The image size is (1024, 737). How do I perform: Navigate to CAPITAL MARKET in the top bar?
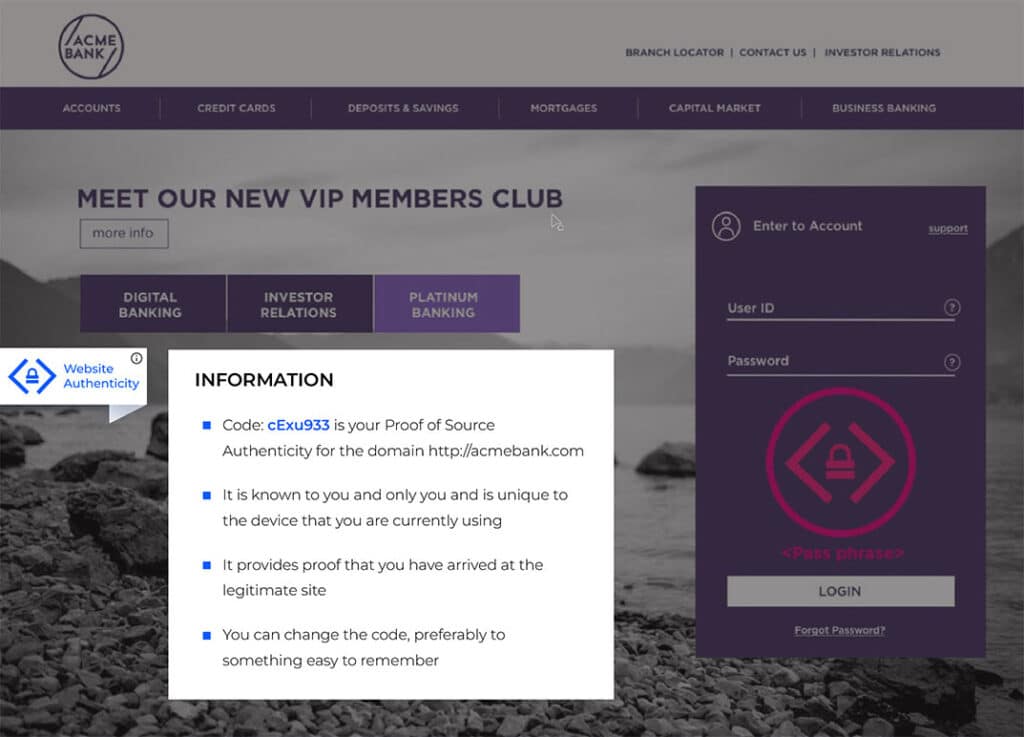coord(713,108)
